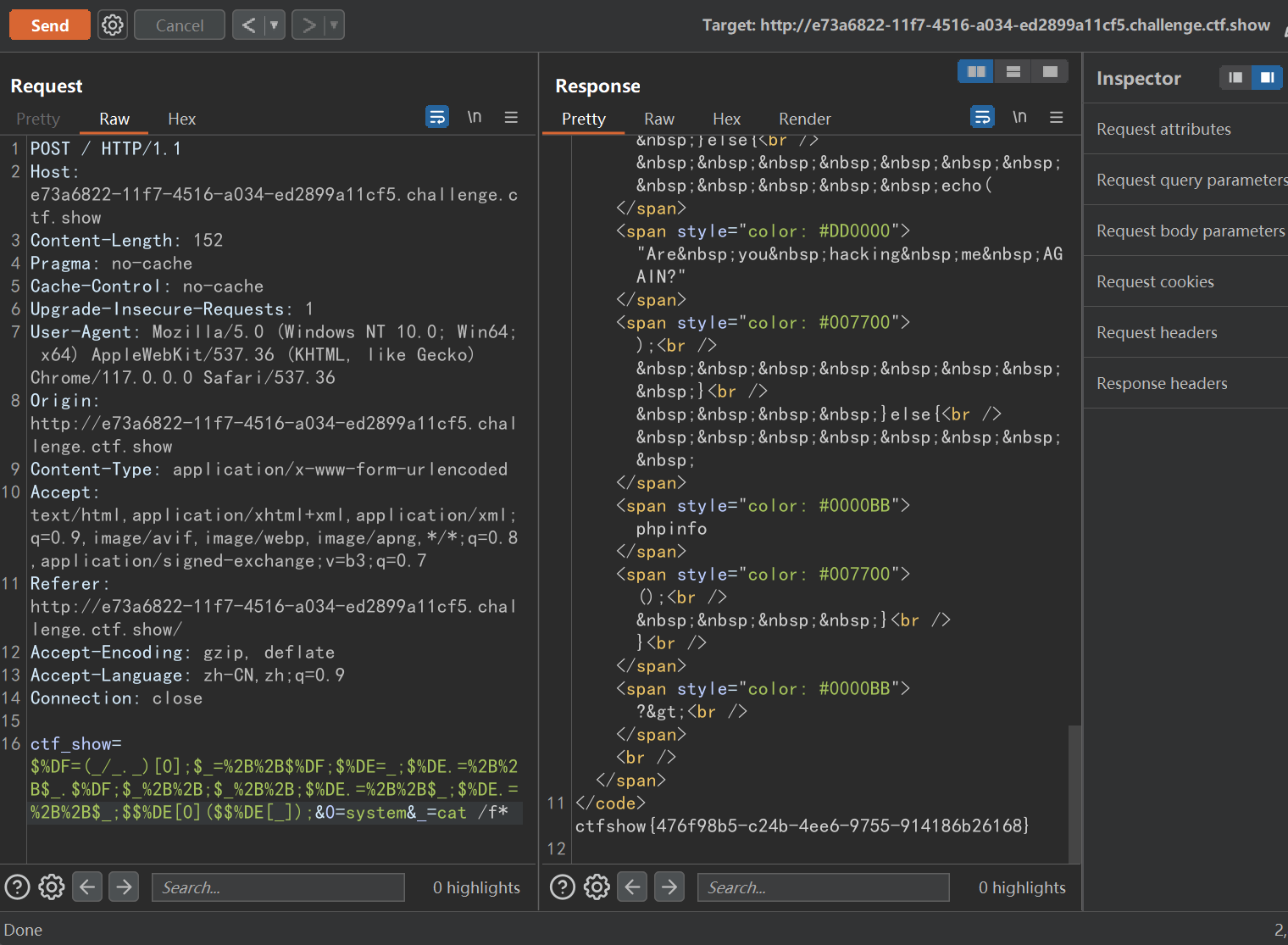
Task: Select the top-bottom layout view
Action: click(x=1013, y=71)
